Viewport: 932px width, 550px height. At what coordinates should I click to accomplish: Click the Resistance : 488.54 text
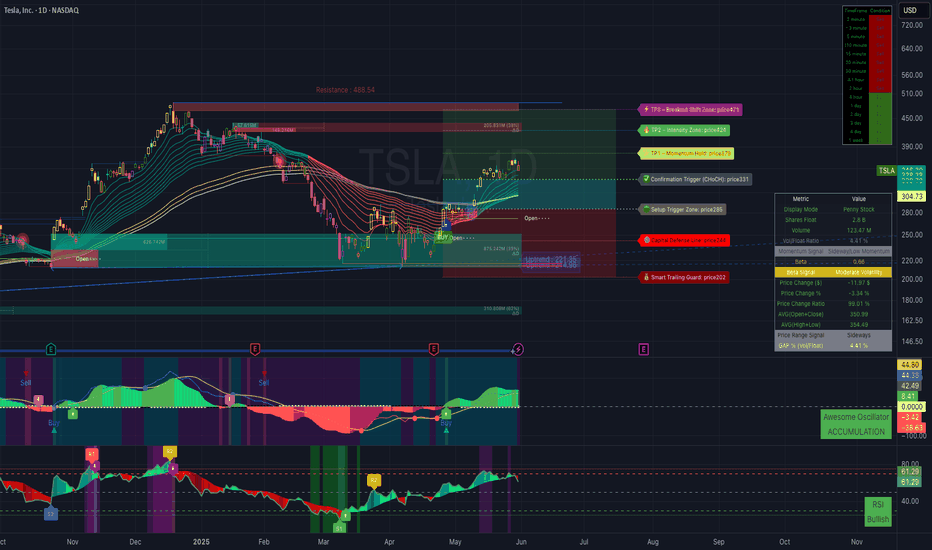(x=345, y=90)
